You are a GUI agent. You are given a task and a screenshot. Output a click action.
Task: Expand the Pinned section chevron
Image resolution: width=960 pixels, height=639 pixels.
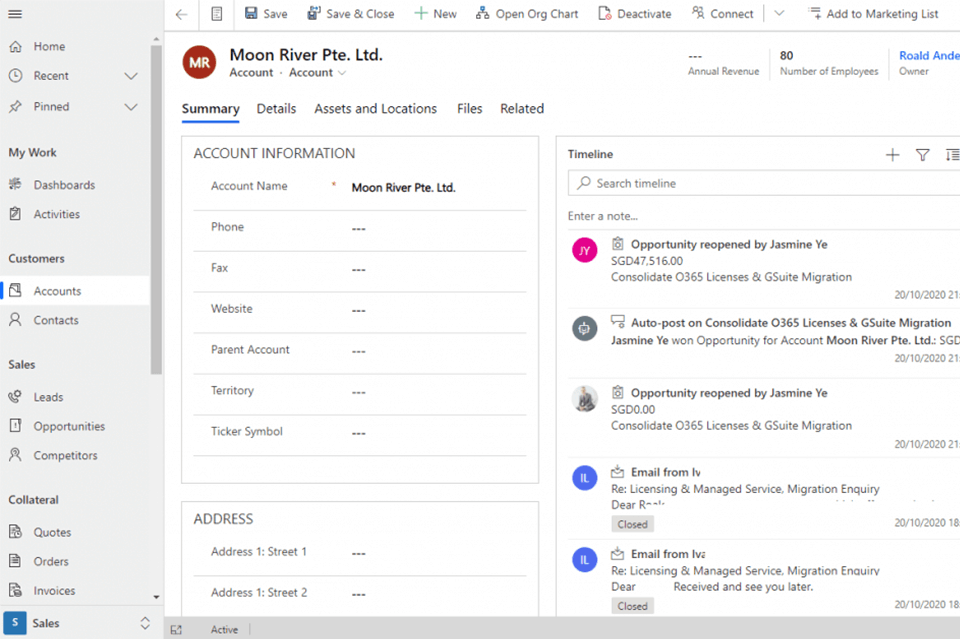click(x=131, y=107)
